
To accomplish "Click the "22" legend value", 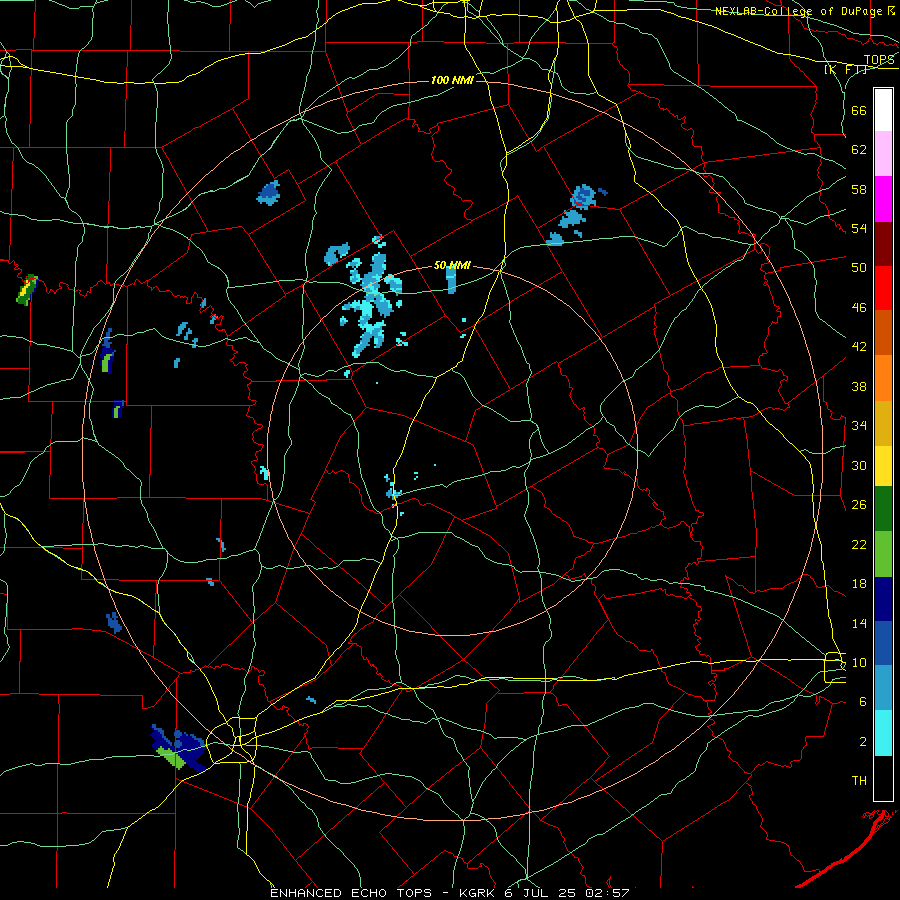I will 859,544.
